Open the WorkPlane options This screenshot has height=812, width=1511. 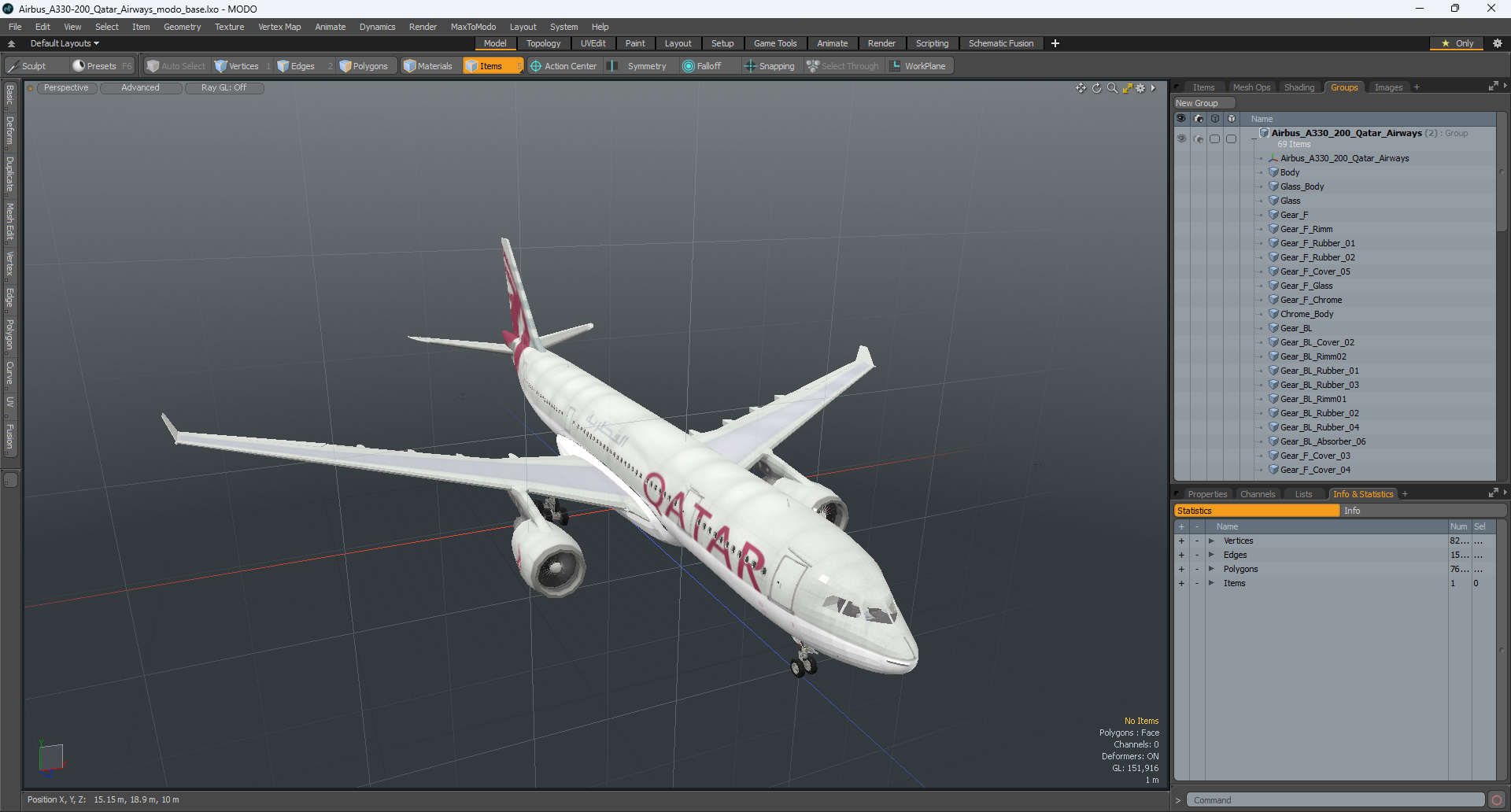coord(918,66)
